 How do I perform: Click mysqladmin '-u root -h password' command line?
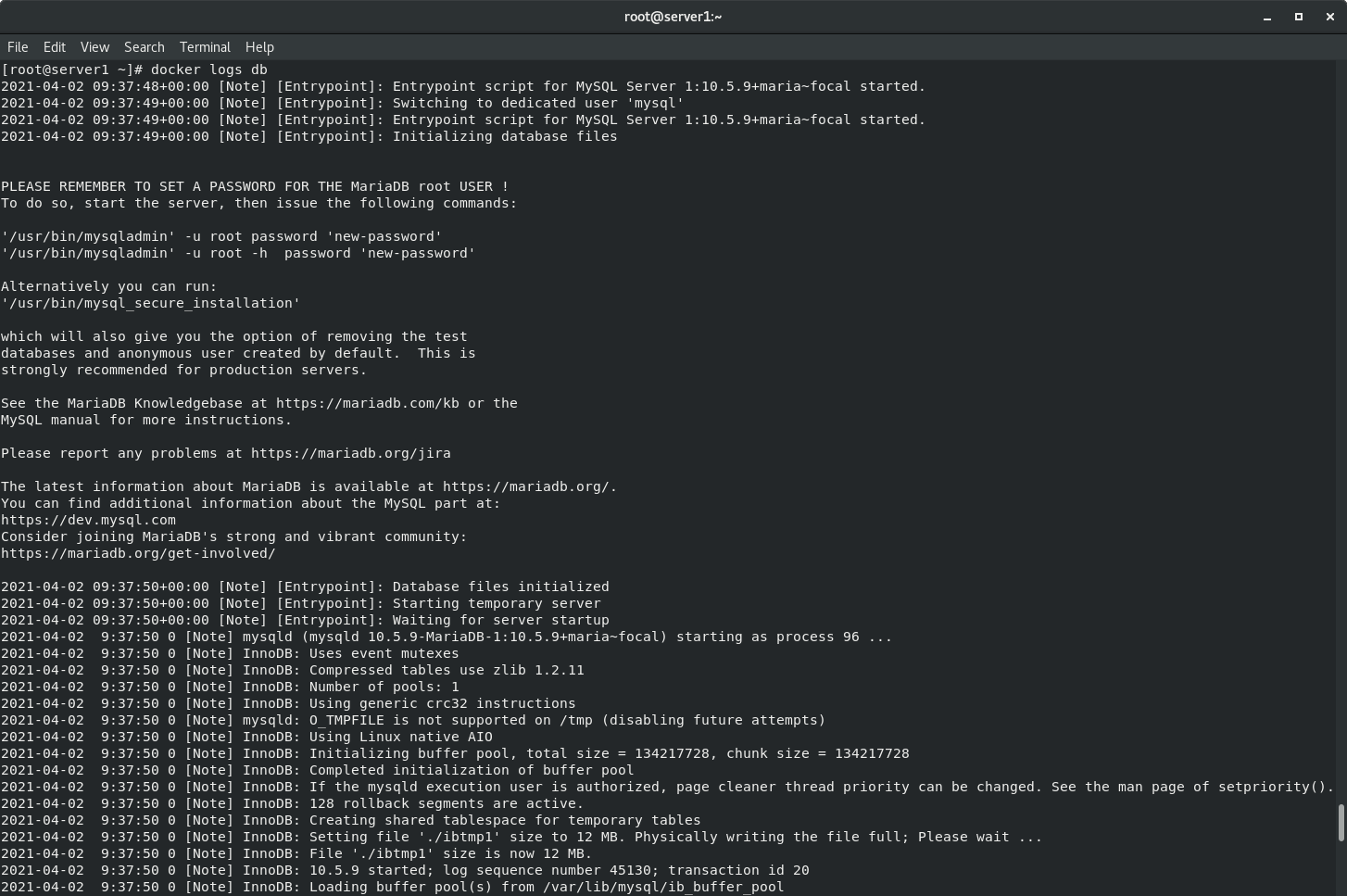point(238,253)
